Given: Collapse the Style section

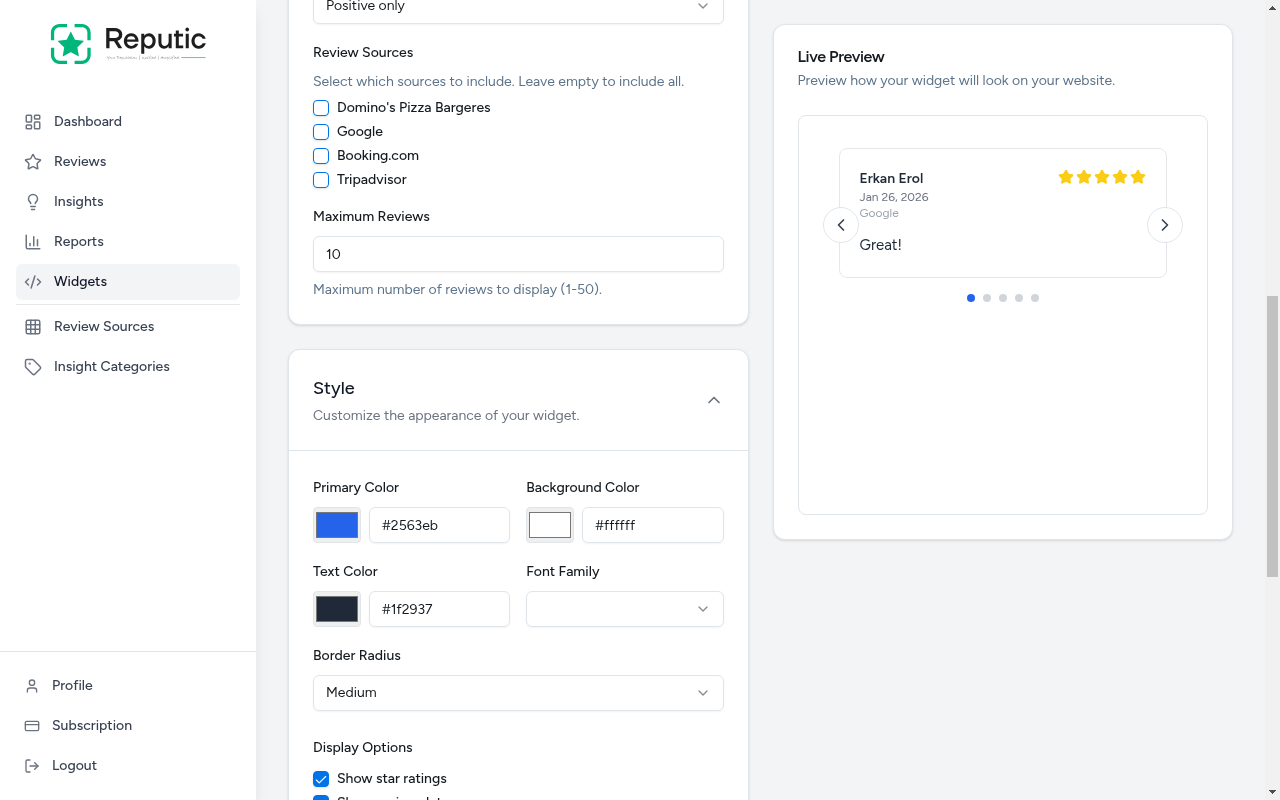Looking at the screenshot, I should click(714, 400).
